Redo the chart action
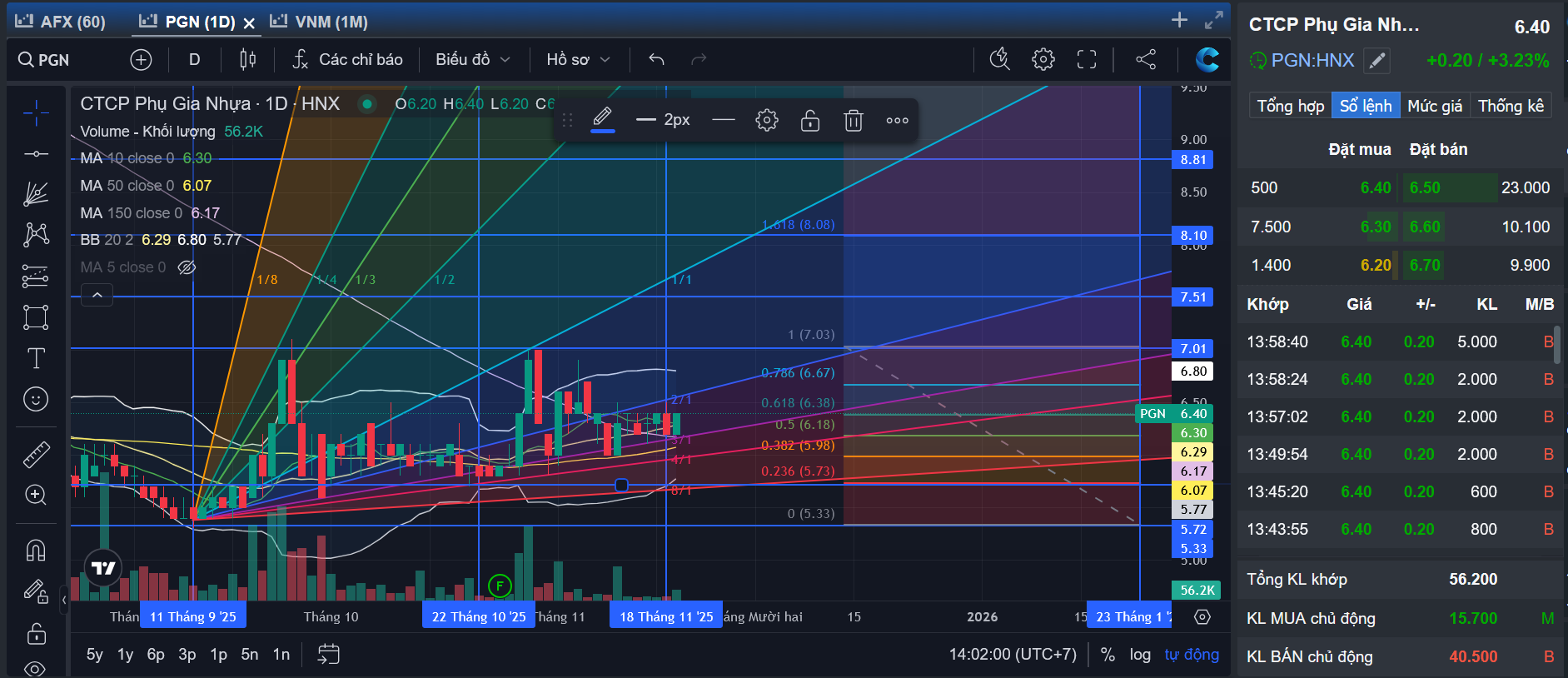Image resolution: width=1568 pixels, height=678 pixels. coord(699,60)
